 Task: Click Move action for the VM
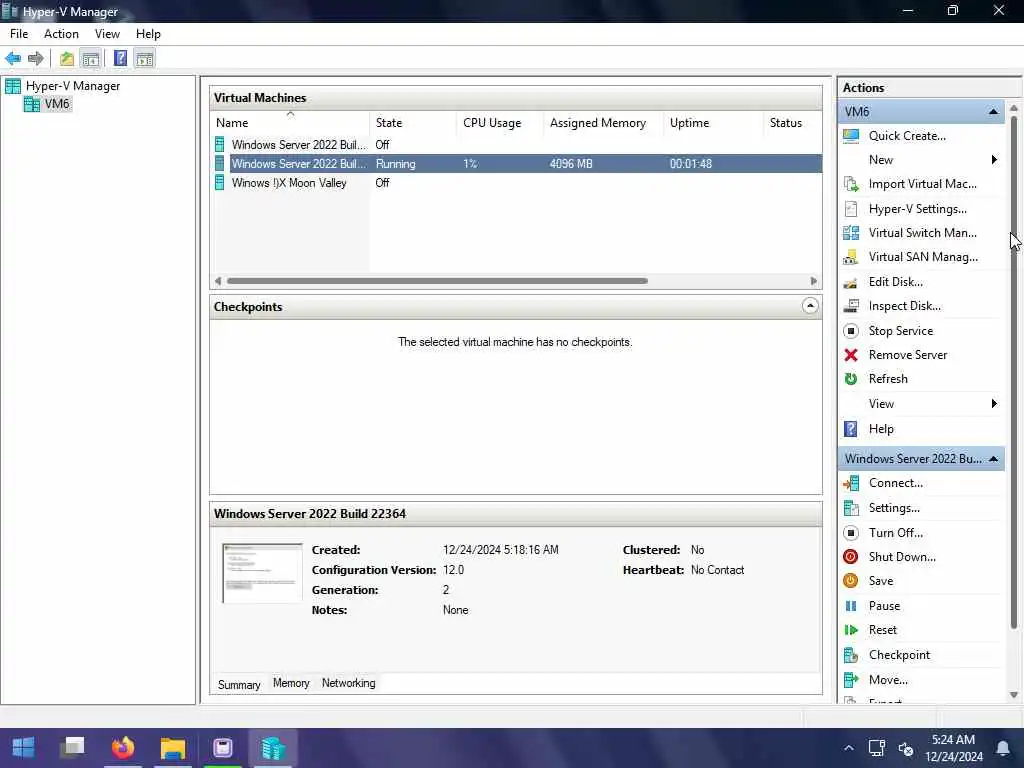[888, 680]
